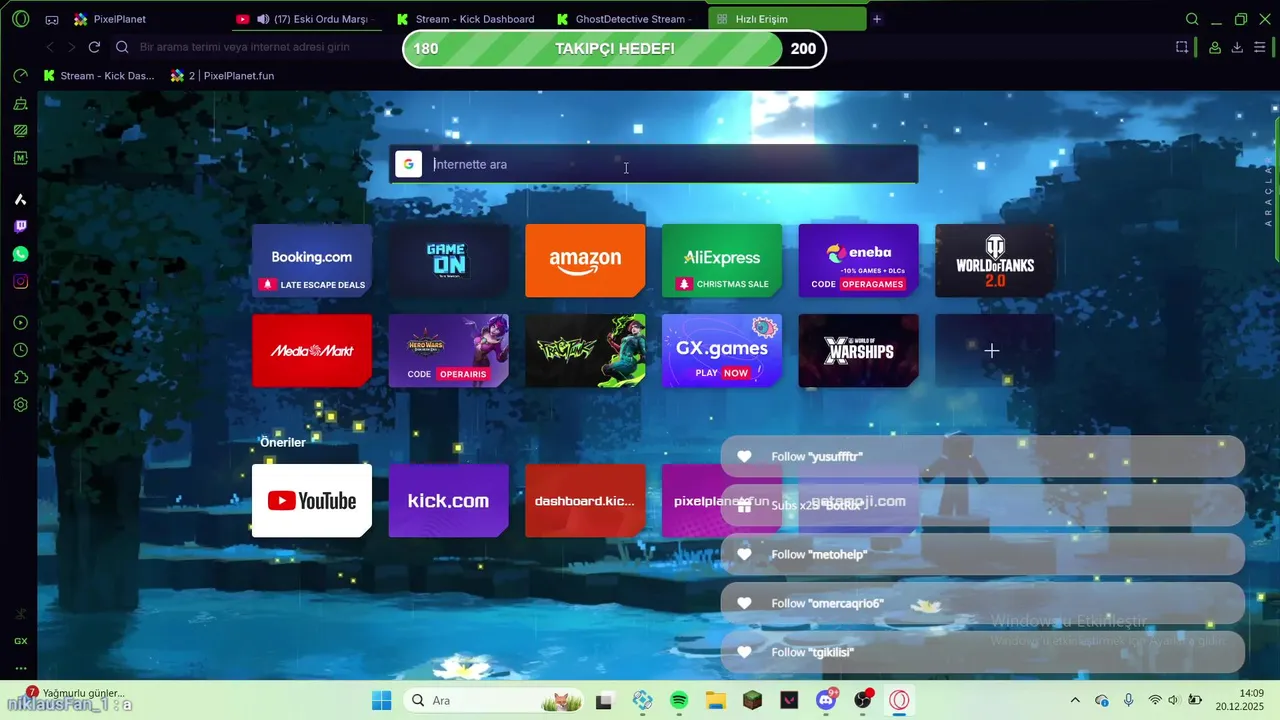This screenshot has width=1280, height=720.
Task: Click the Internette ara search box
Action: (x=653, y=164)
